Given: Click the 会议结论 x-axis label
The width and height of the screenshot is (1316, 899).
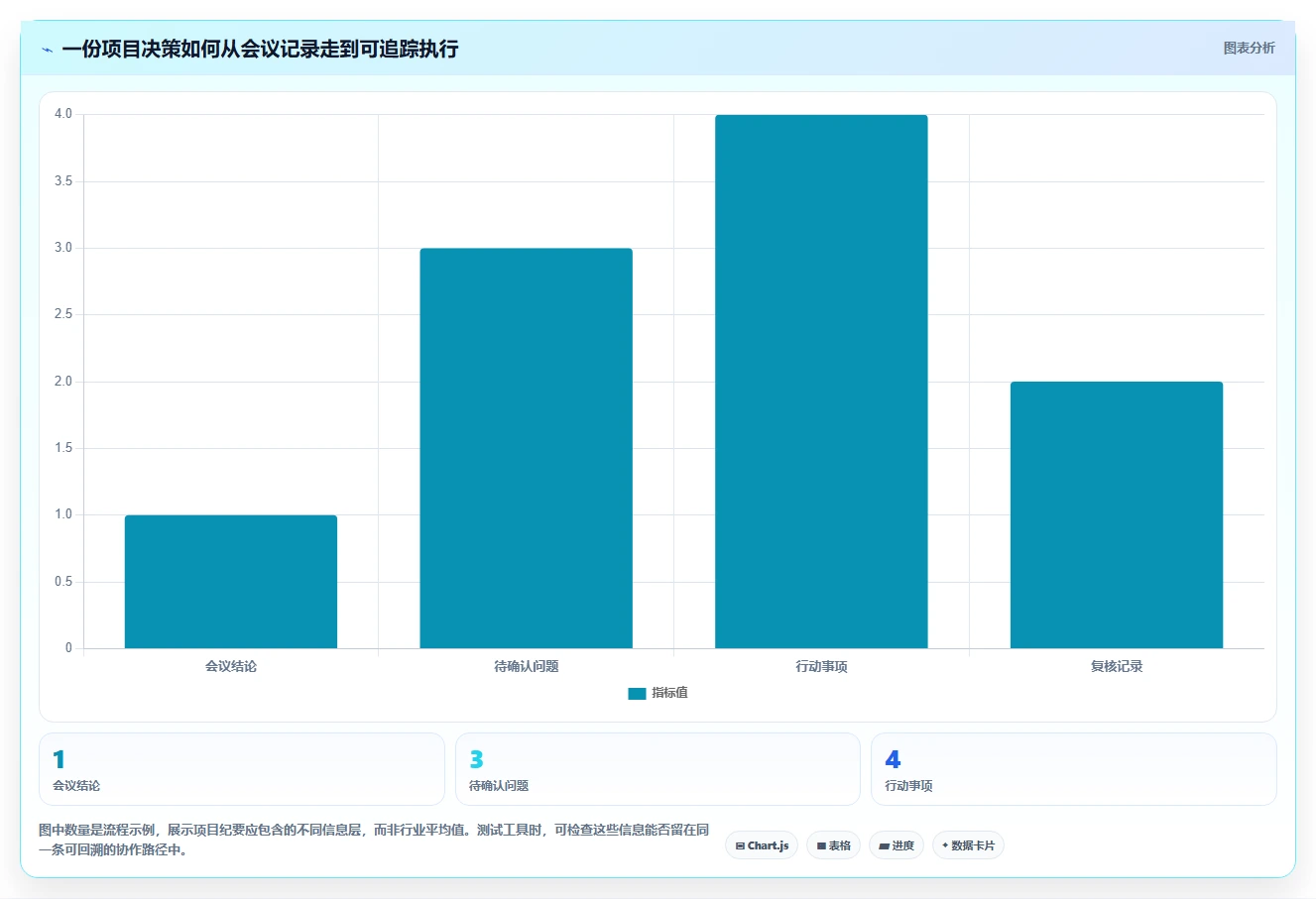Looking at the screenshot, I should [x=231, y=666].
